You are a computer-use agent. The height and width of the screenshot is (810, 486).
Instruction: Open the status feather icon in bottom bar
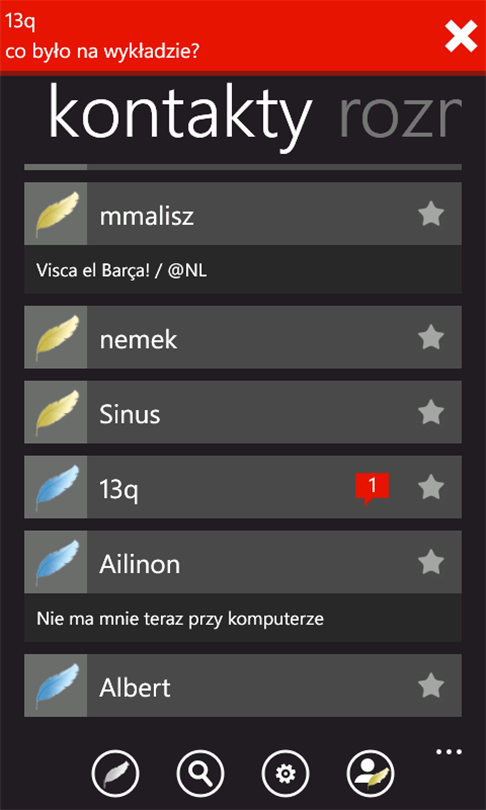115,773
